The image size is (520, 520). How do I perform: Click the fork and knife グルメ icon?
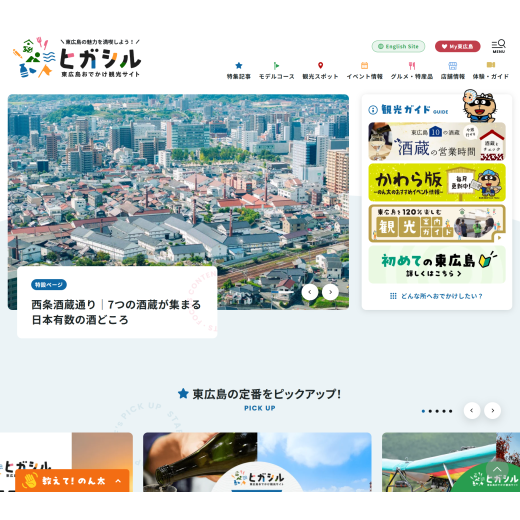pos(412,65)
